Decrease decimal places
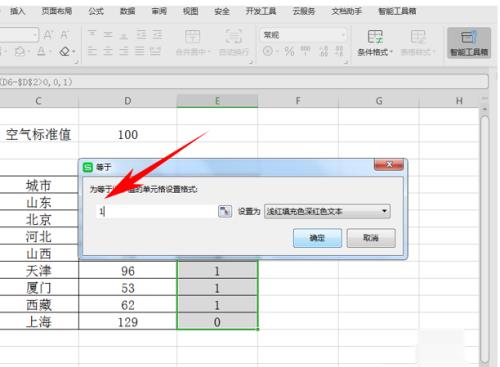 point(339,51)
